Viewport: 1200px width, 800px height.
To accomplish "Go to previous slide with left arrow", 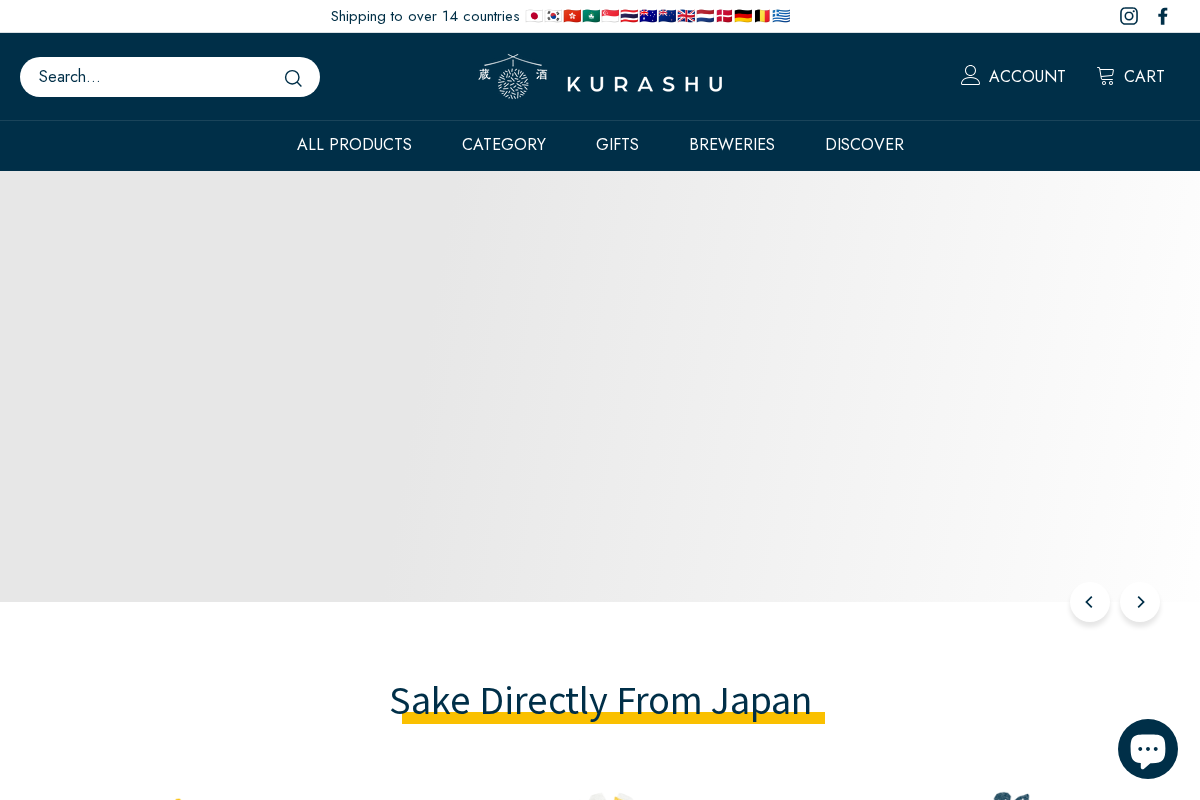I will coord(1090,602).
